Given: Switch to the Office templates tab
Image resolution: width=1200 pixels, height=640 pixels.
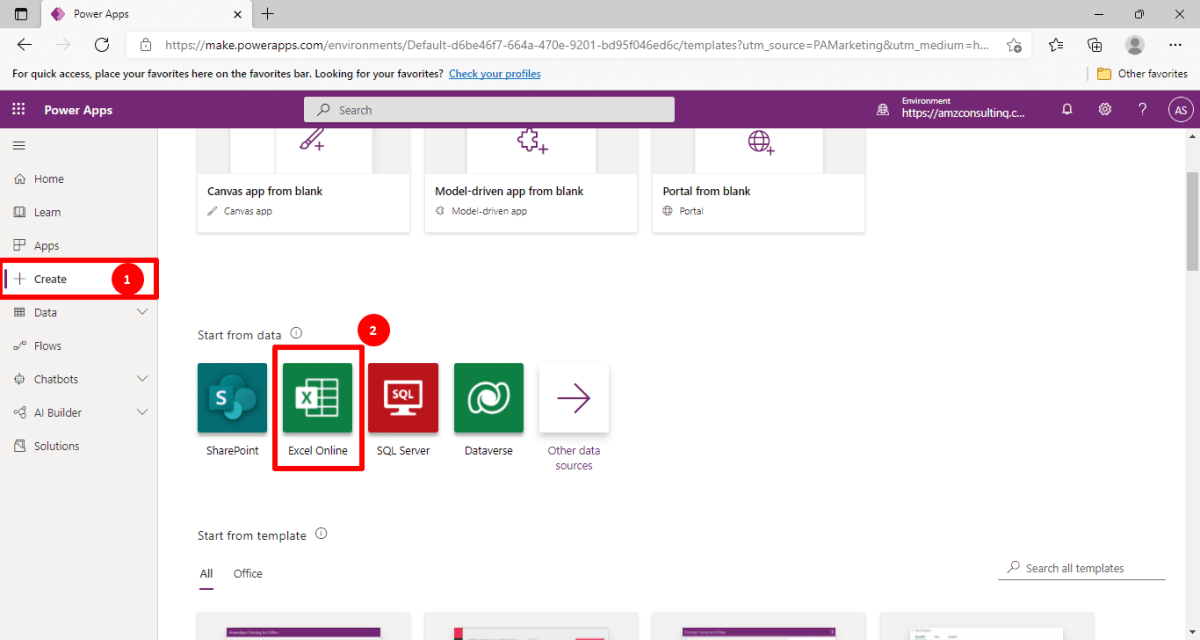Looking at the screenshot, I should (247, 573).
